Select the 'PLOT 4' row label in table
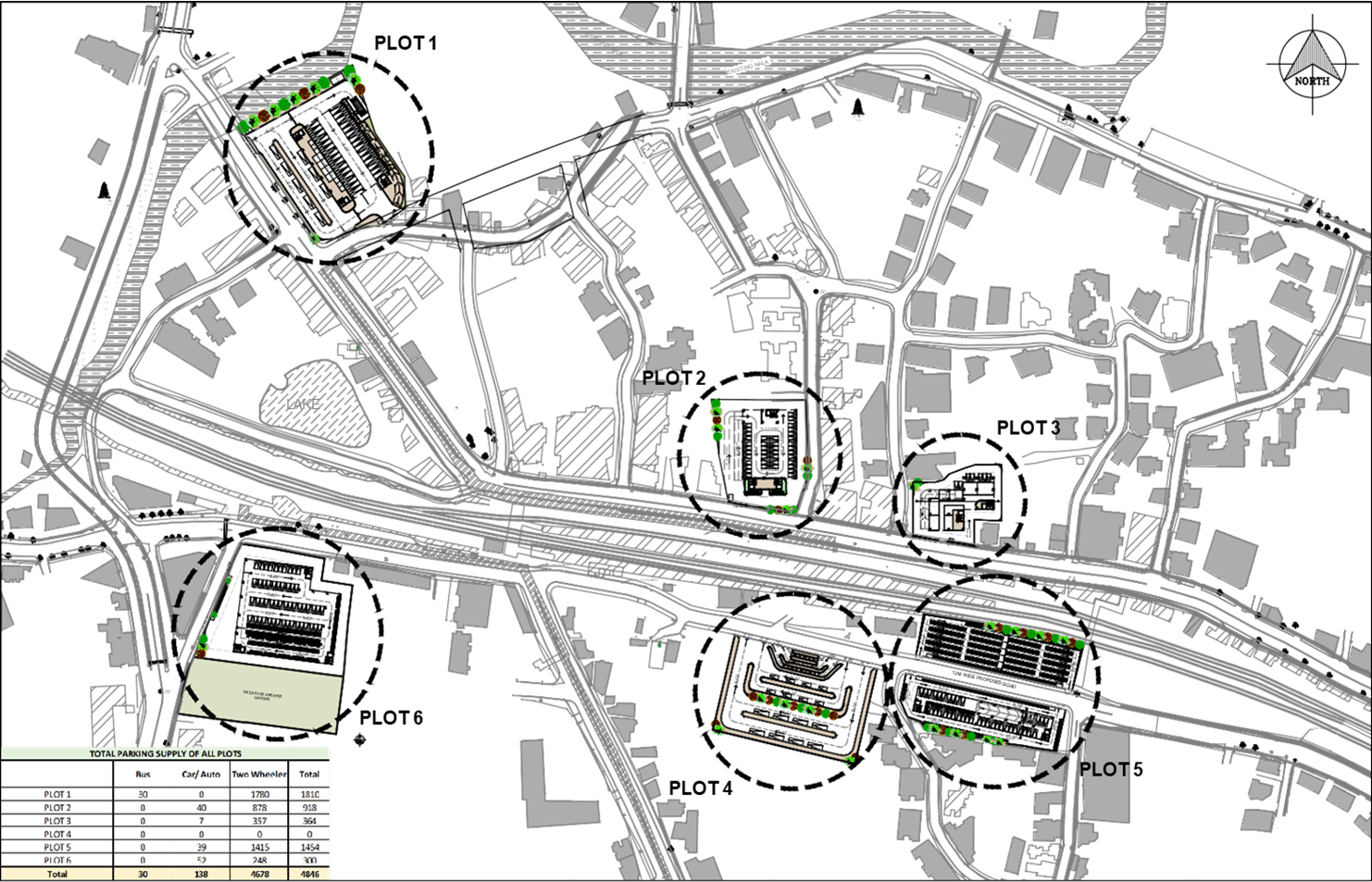The image size is (1372, 882). tap(57, 834)
